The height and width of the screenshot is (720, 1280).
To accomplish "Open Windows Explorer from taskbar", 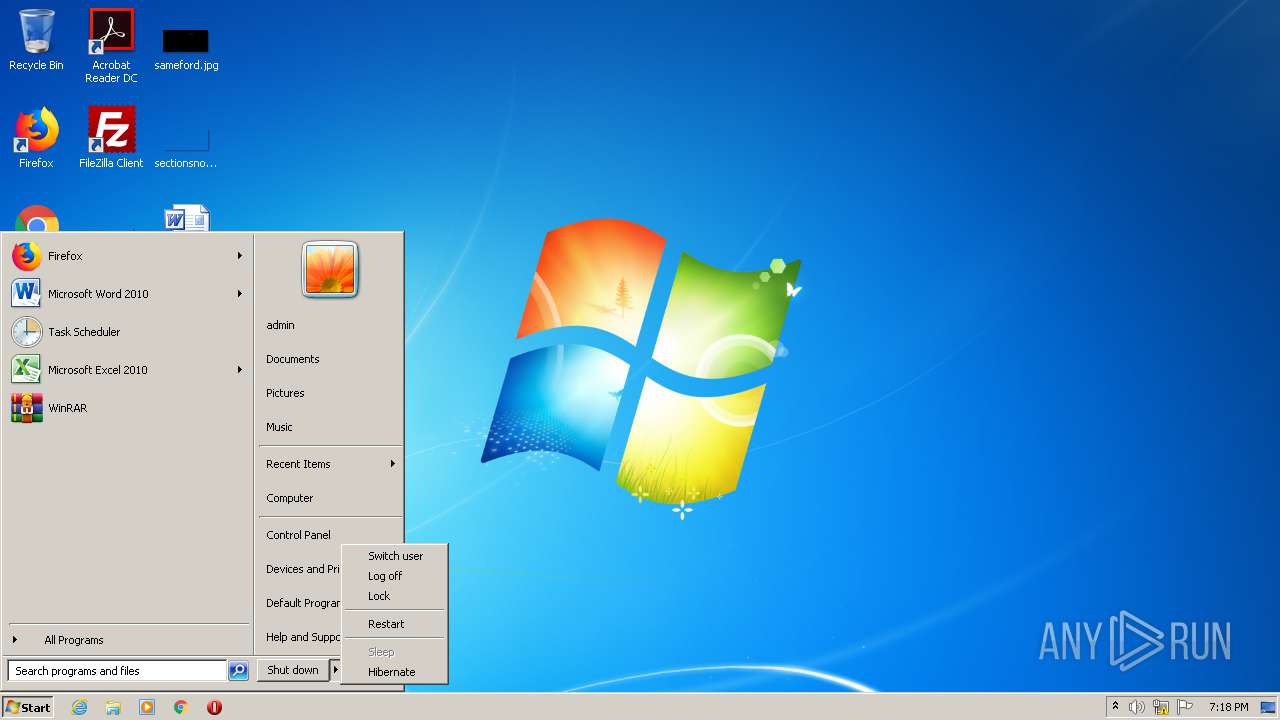I will click(x=113, y=707).
